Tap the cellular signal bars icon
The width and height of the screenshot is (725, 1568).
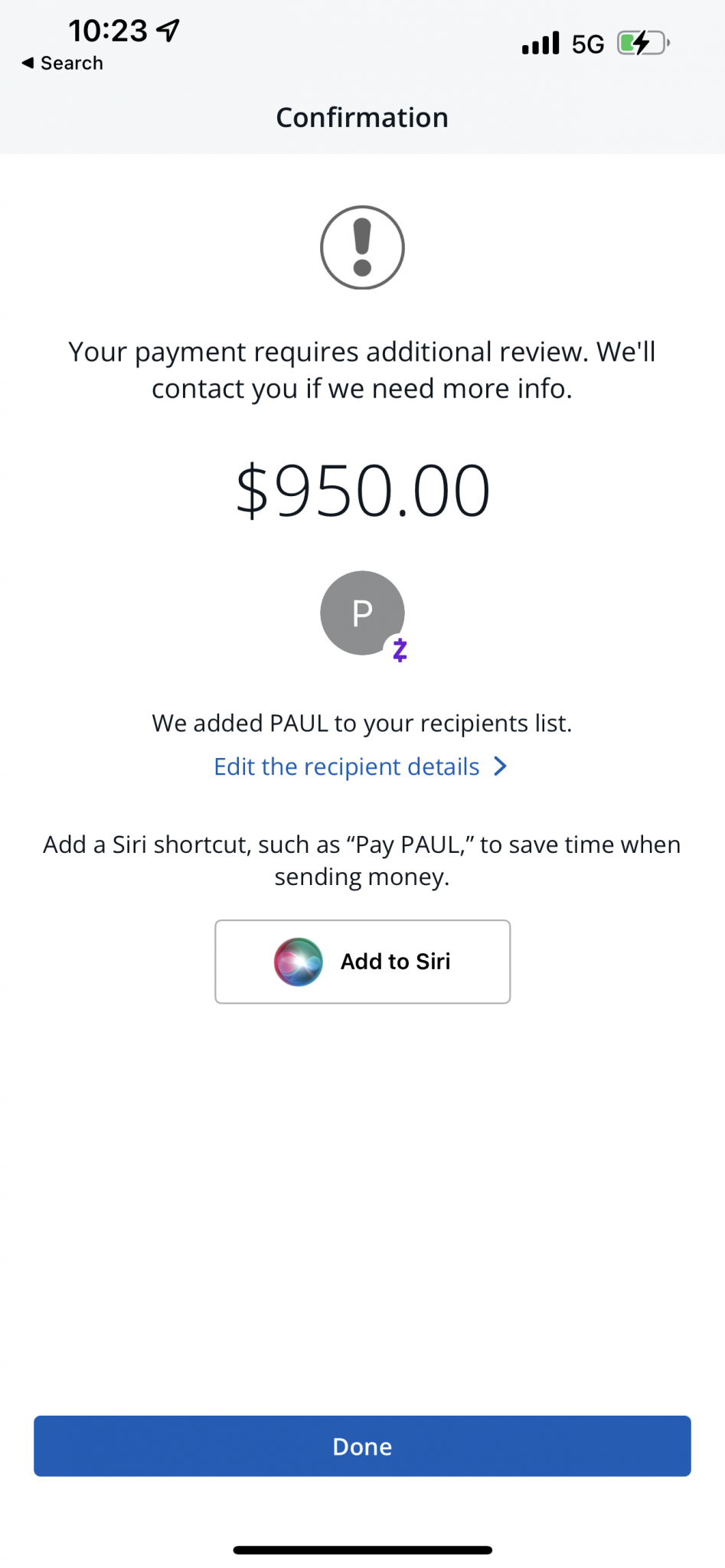click(x=540, y=43)
